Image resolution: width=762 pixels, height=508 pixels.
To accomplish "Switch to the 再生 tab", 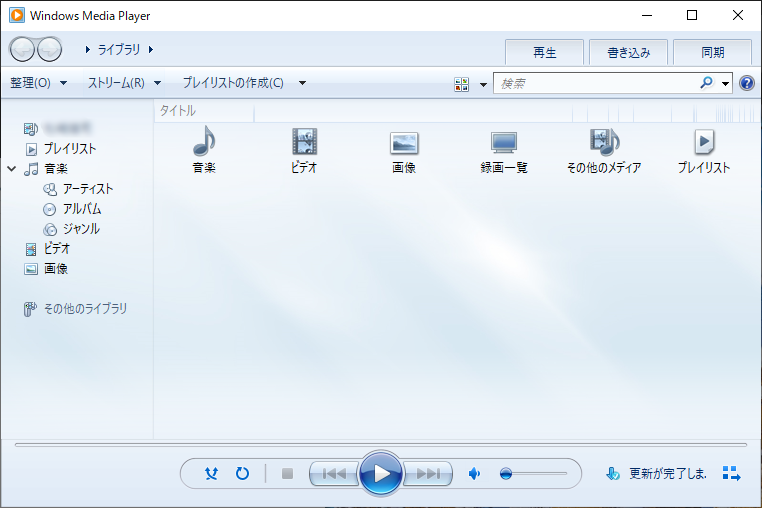I will (x=544, y=52).
